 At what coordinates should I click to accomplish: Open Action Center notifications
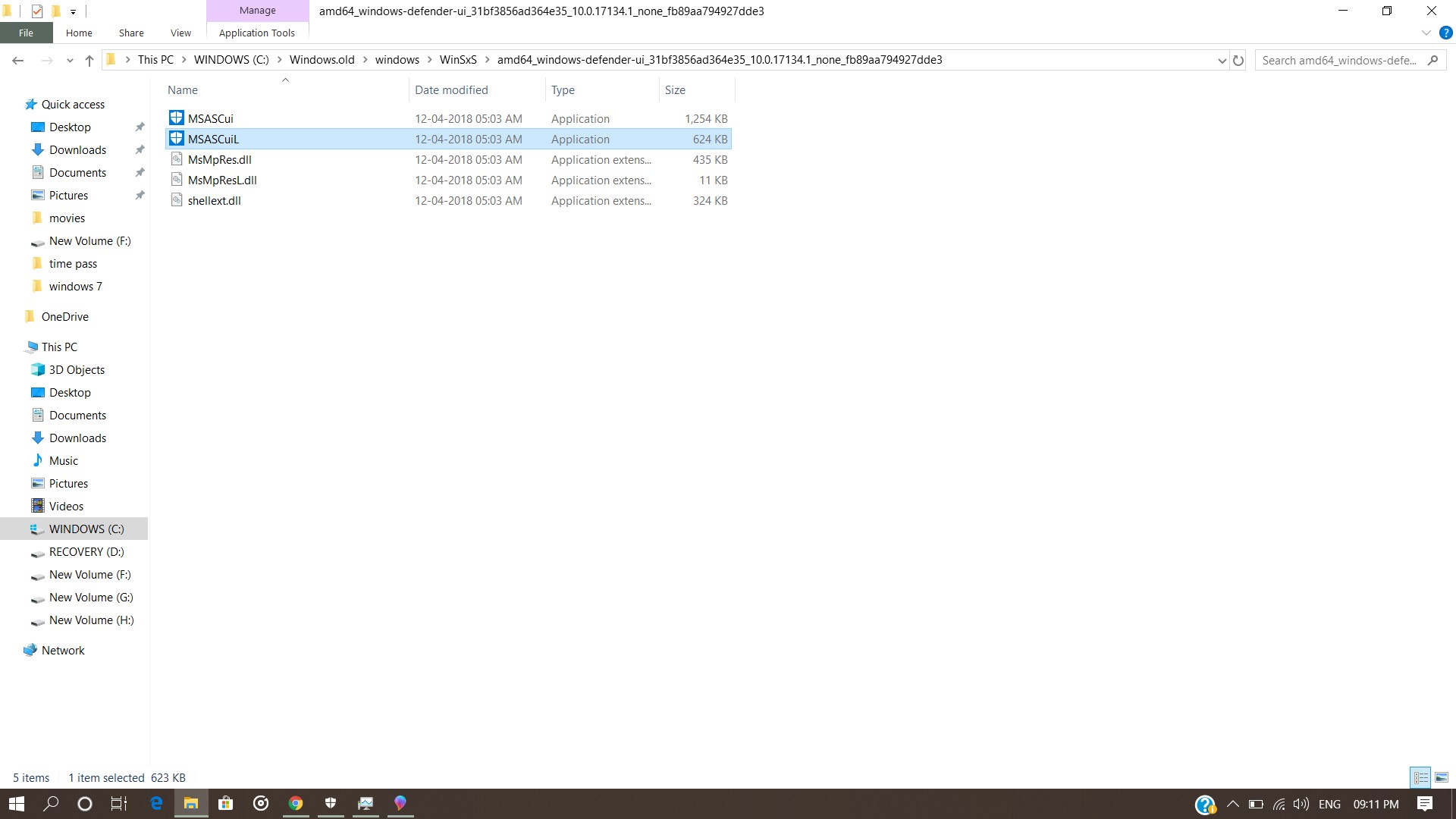(x=1425, y=804)
